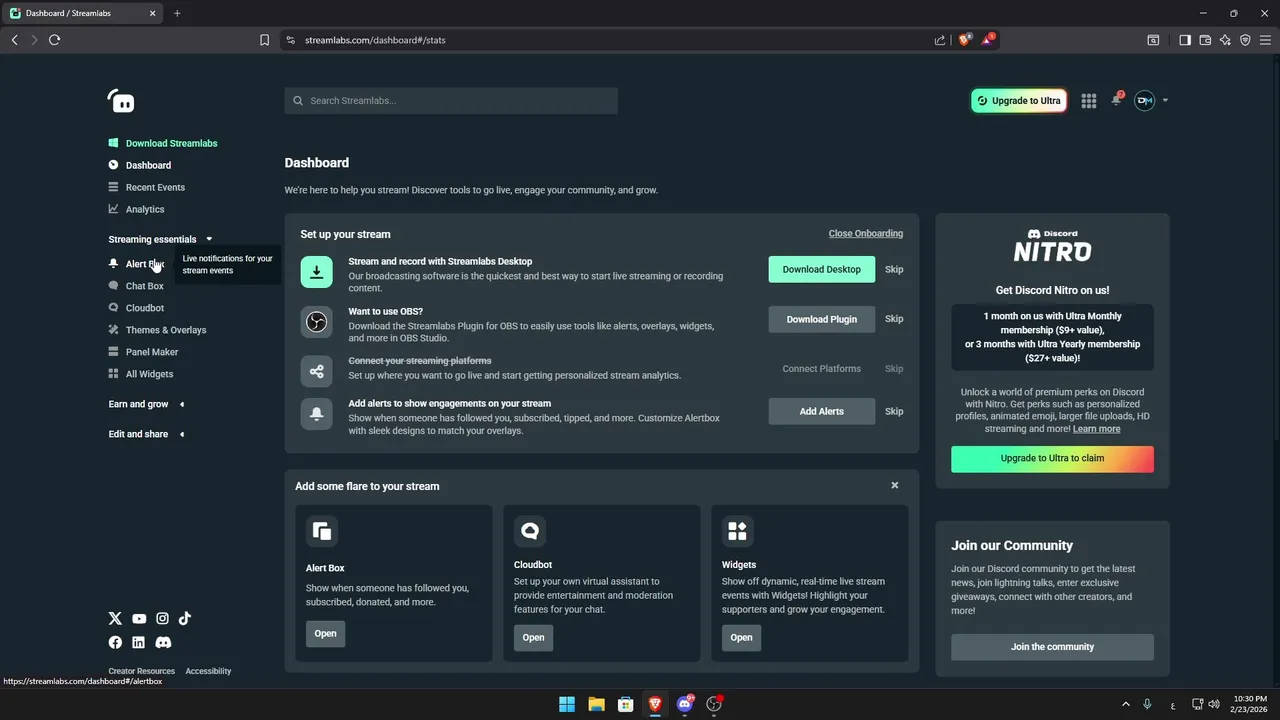Open the Brave Leo AI icon
Viewport: 1280px width, 720px height.
click(1225, 40)
